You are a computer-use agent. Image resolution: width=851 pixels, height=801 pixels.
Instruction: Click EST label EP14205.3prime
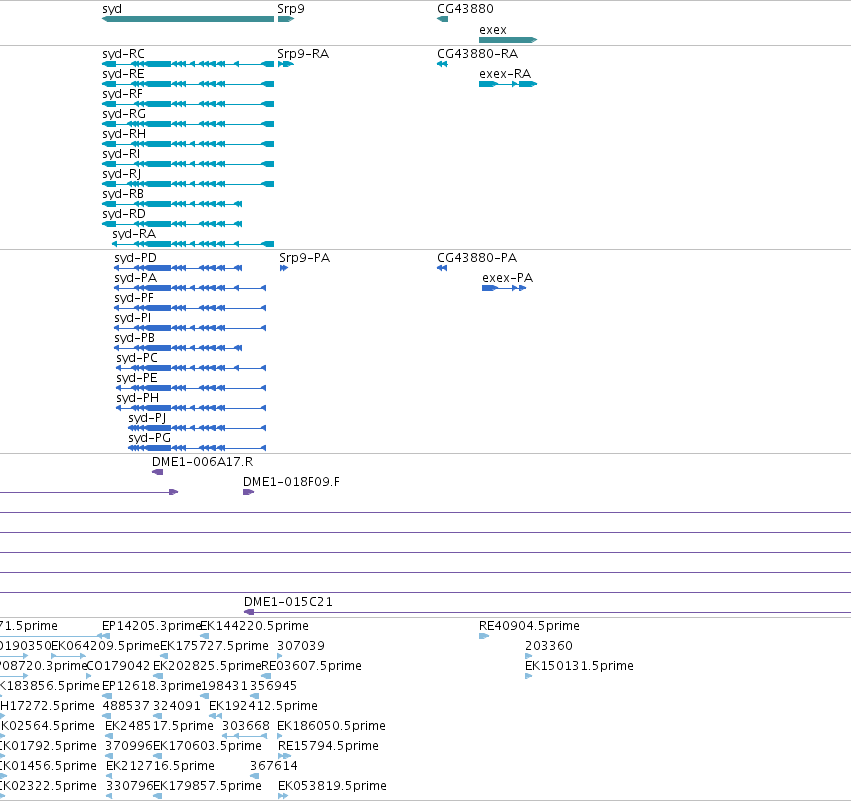point(151,626)
